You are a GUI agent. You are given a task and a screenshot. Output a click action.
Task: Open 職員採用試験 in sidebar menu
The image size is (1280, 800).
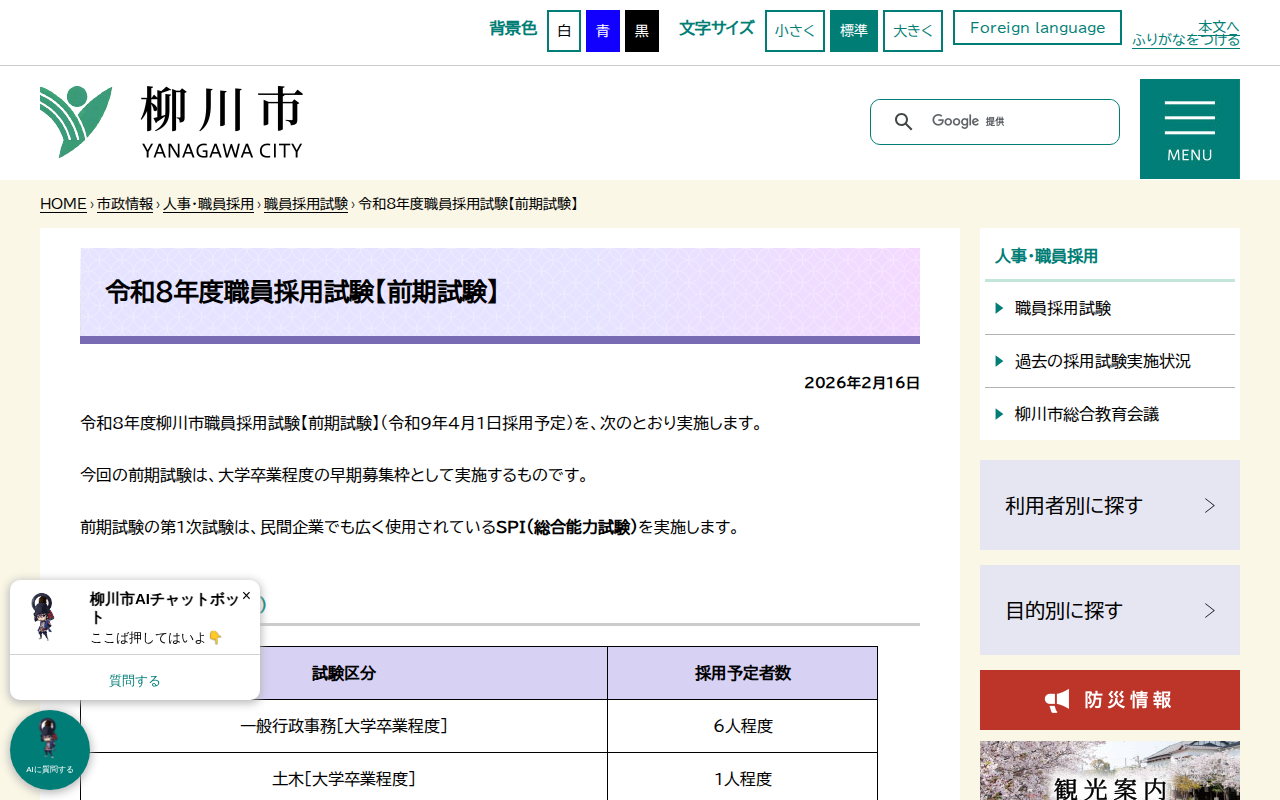(x=1110, y=308)
